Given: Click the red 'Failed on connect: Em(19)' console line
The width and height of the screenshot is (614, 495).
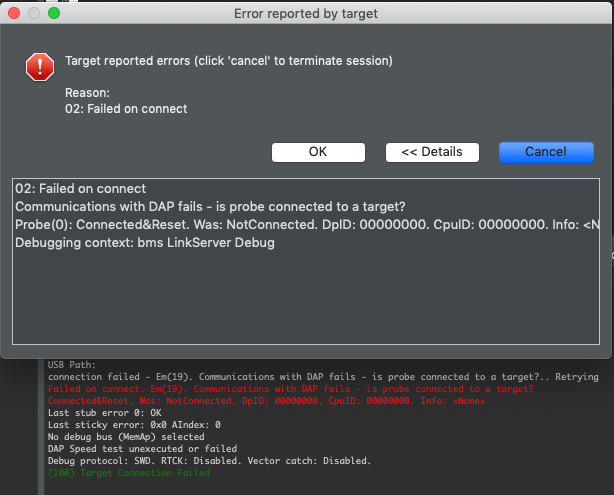Looking at the screenshot, I should [x=290, y=389].
